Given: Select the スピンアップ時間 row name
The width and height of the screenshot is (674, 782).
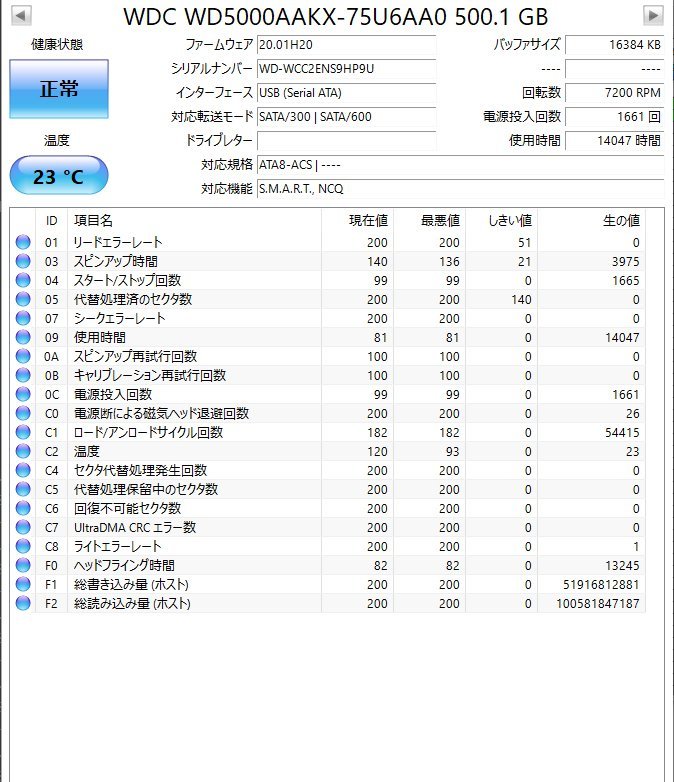Looking at the screenshot, I should pos(116,261).
